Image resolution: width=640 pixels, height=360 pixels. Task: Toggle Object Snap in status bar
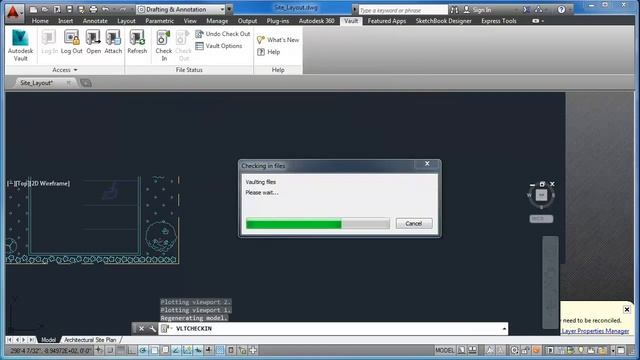pyautogui.click(x=154, y=350)
